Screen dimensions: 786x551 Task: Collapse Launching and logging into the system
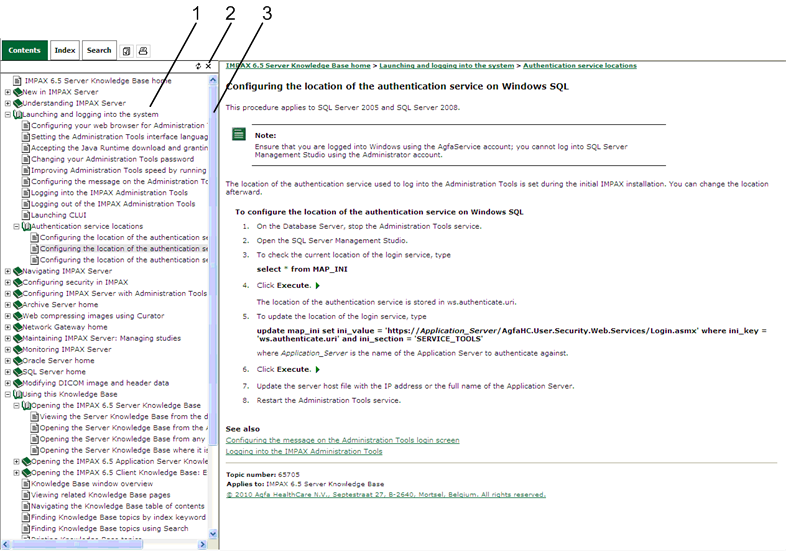(8, 114)
